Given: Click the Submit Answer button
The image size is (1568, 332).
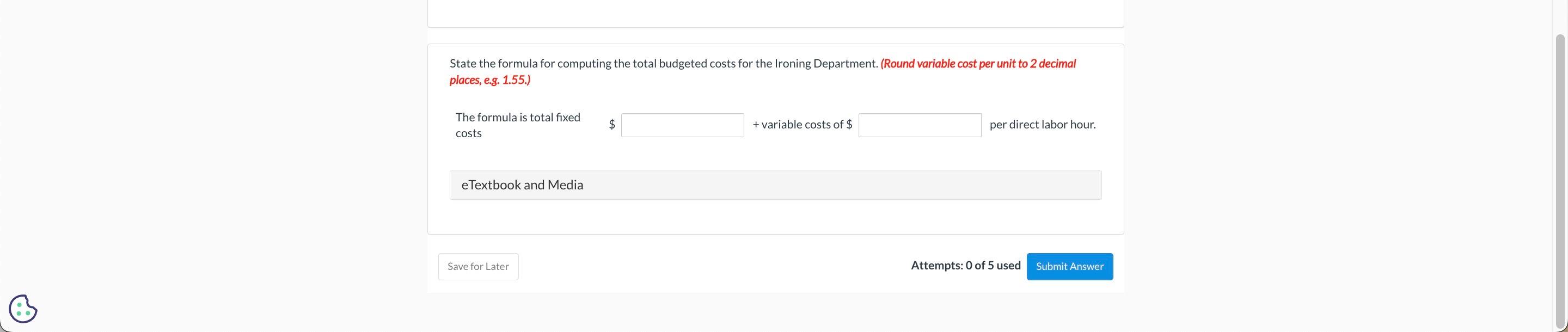Looking at the screenshot, I should pos(1069,266).
